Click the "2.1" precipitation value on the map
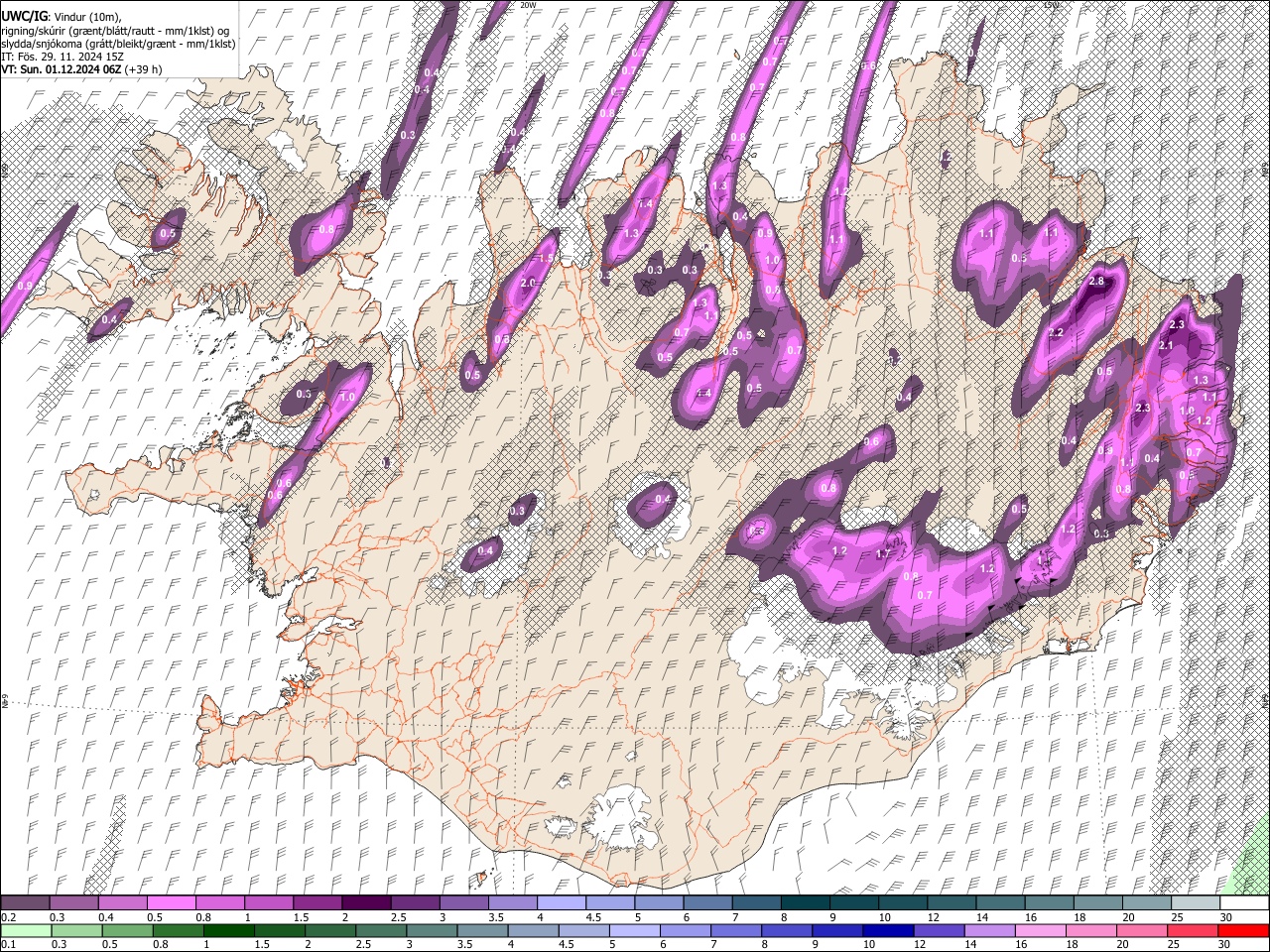The width and height of the screenshot is (1270, 952). (1167, 345)
